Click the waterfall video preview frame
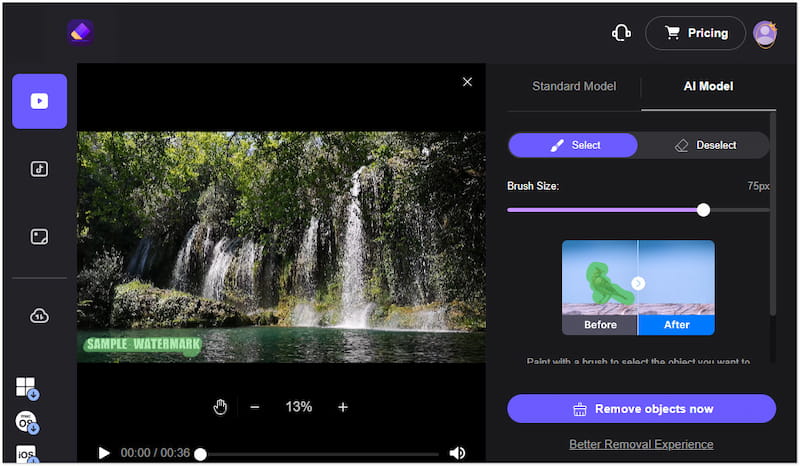 click(281, 247)
